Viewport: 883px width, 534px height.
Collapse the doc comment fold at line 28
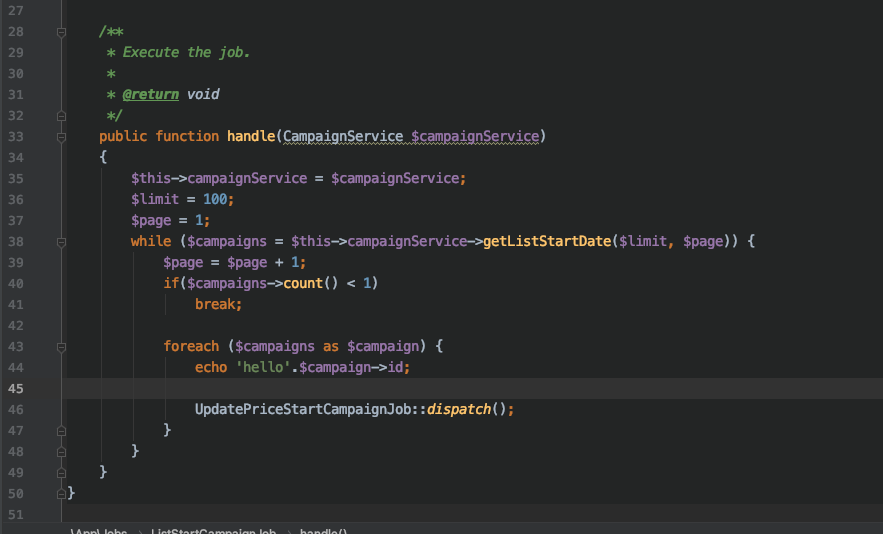(61, 32)
